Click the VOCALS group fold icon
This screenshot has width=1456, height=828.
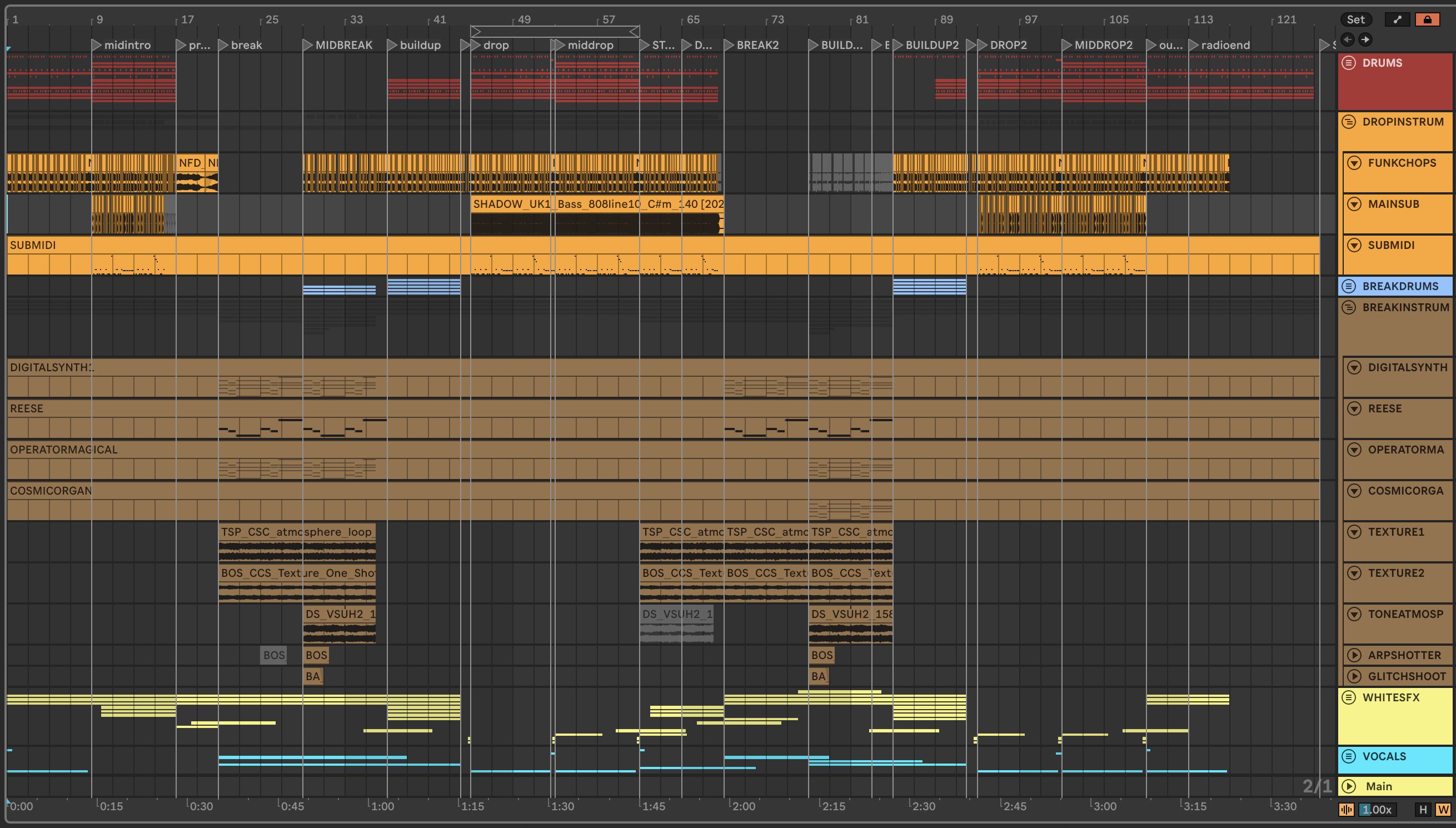pyautogui.click(x=1349, y=756)
